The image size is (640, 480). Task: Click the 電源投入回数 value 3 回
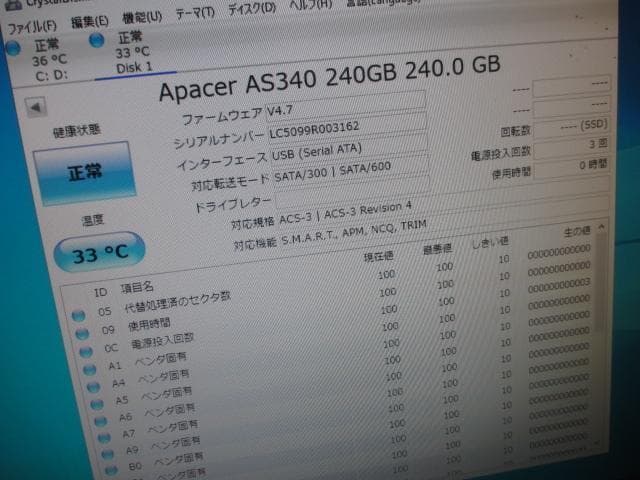click(571, 147)
